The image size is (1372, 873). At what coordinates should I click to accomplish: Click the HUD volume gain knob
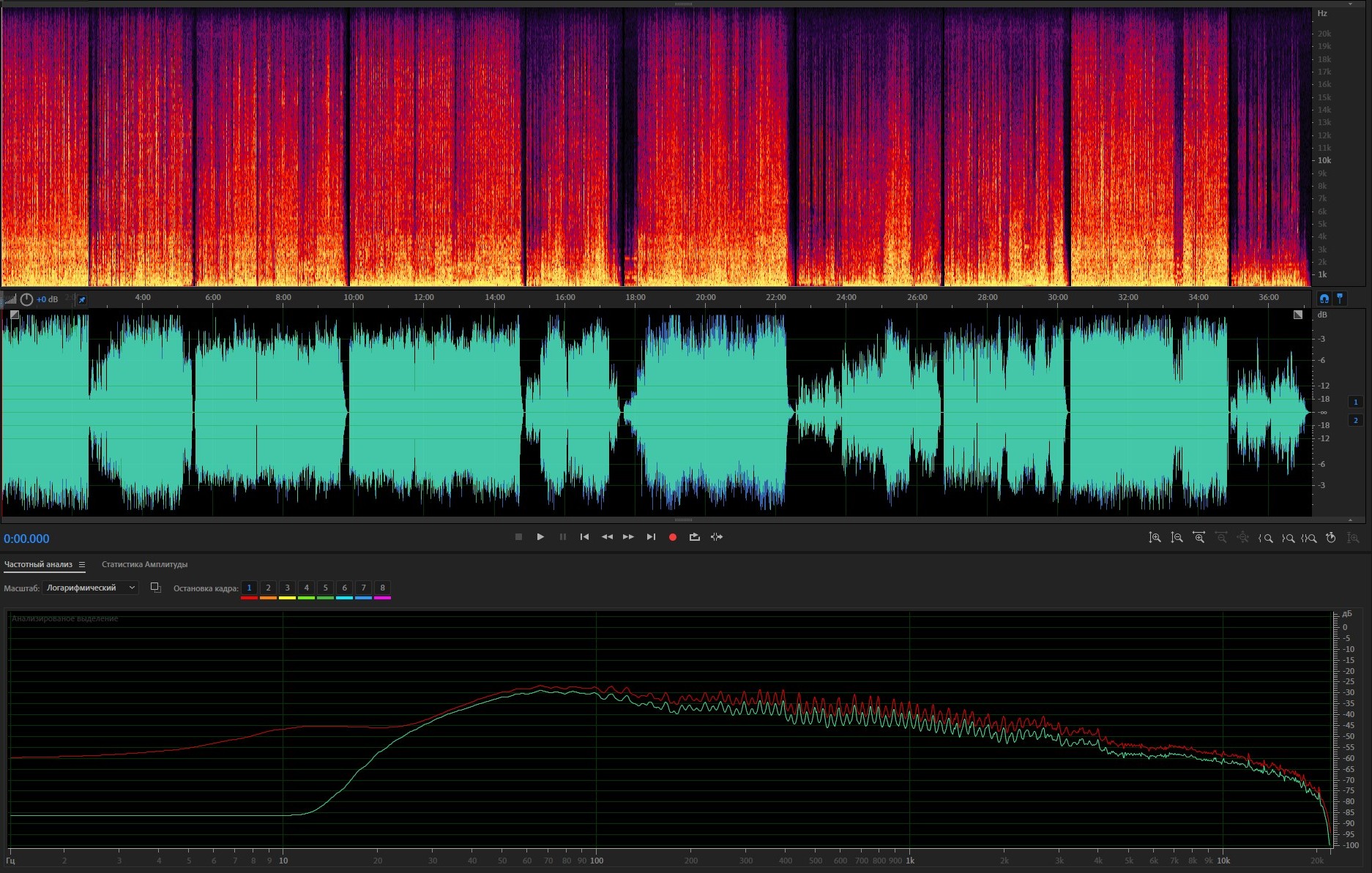pyautogui.click(x=26, y=299)
